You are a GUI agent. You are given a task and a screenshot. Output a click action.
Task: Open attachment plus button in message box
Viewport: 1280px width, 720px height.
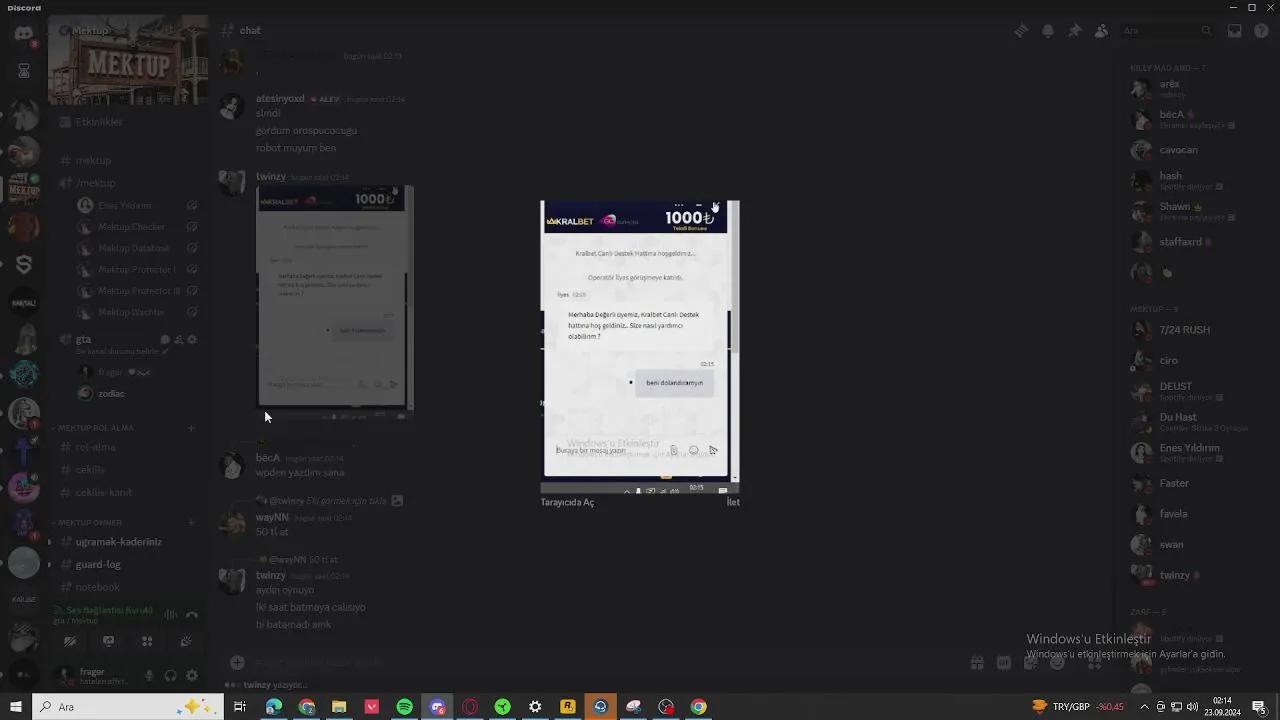click(x=237, y=662)
